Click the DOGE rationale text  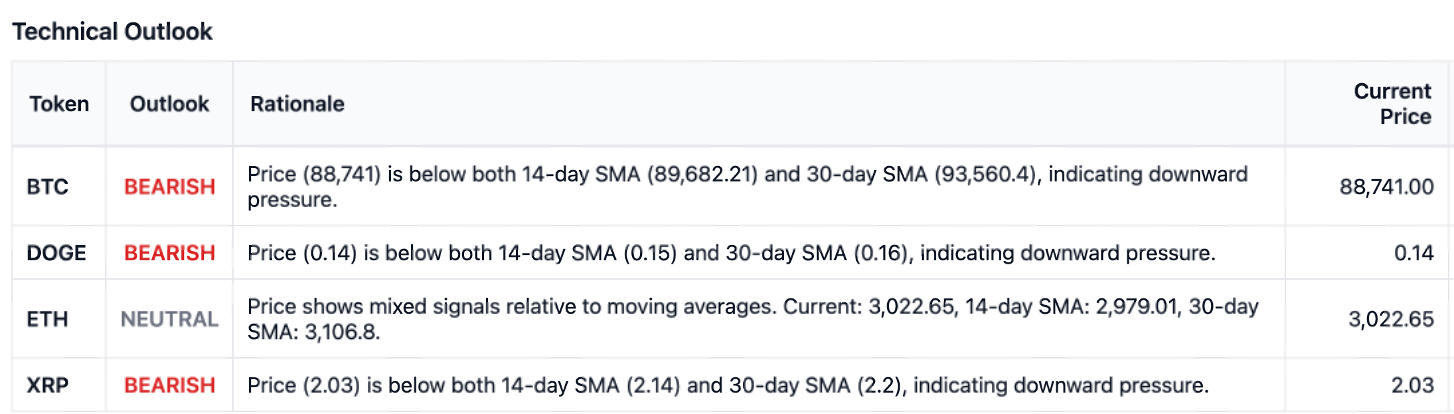coord(731,253)
